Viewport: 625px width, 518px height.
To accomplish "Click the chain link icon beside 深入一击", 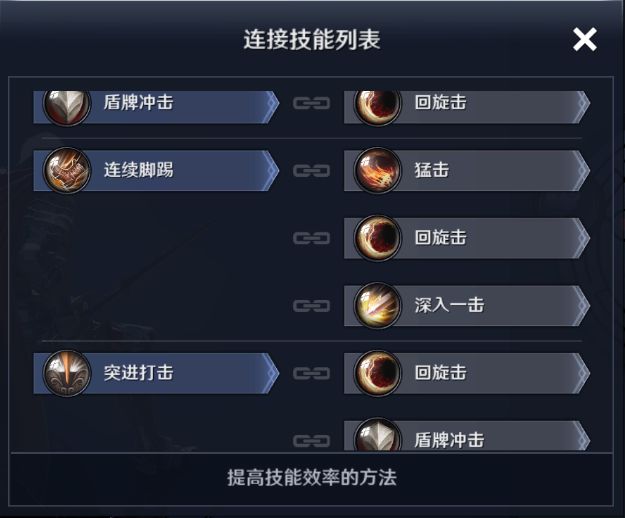I will pyautogui.click(x=312, y=305).
